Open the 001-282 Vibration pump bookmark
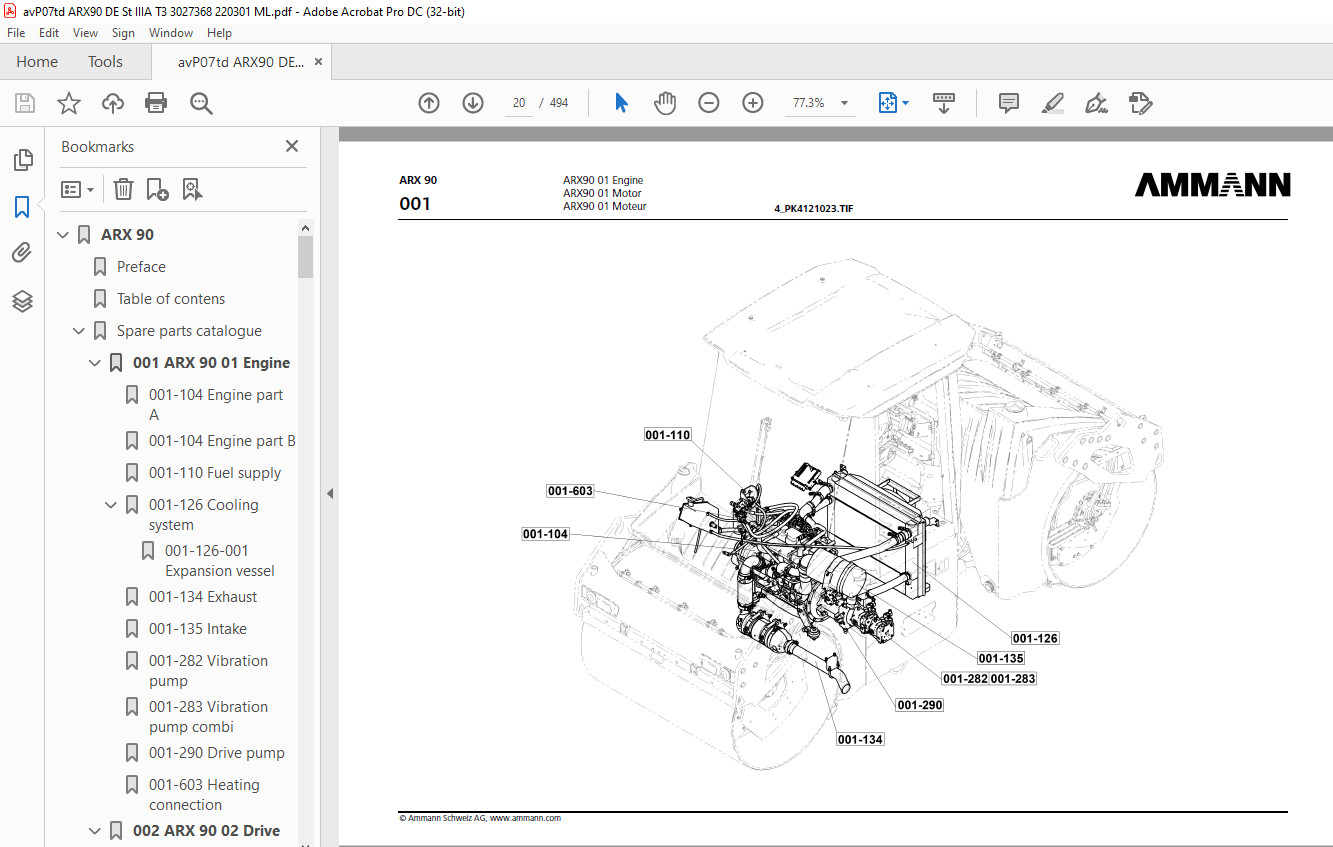 click(x=208, y=671)
